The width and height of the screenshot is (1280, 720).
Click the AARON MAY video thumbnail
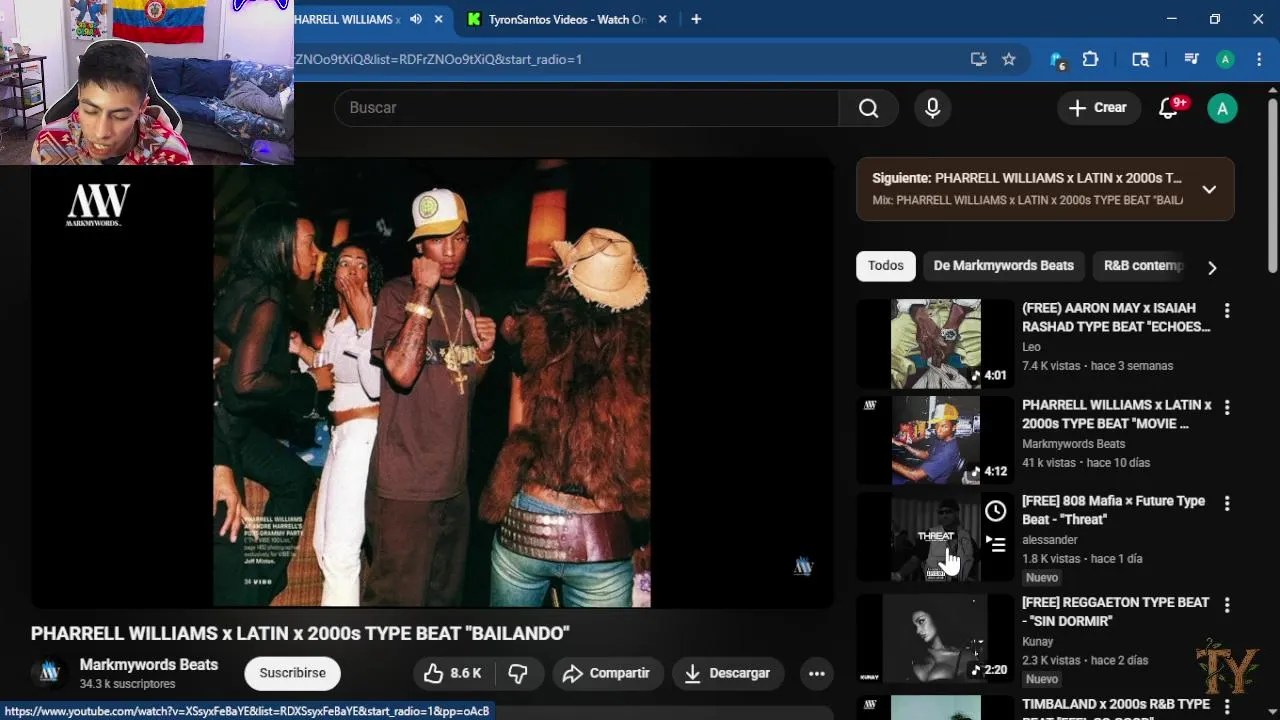[x=936, y=344]
